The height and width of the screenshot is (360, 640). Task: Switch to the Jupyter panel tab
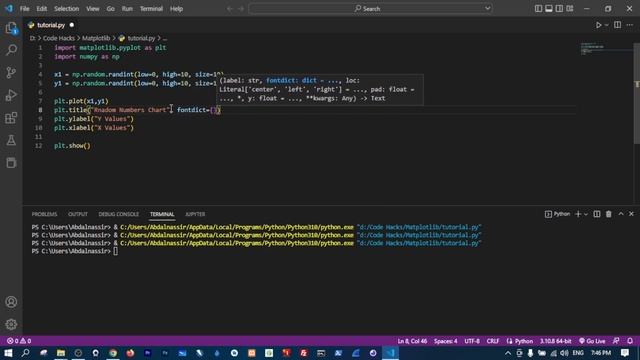point(195,214)
